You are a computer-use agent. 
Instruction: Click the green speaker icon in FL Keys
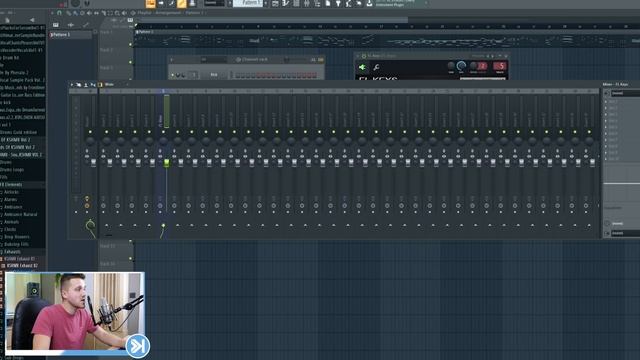(362, 67)
